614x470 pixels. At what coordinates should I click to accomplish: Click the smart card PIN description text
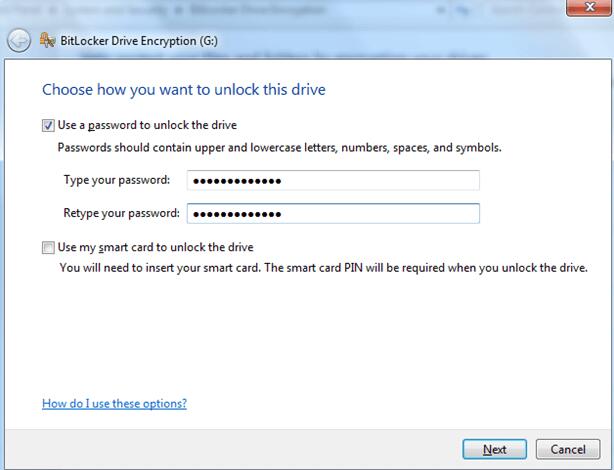tap(323, 268)
